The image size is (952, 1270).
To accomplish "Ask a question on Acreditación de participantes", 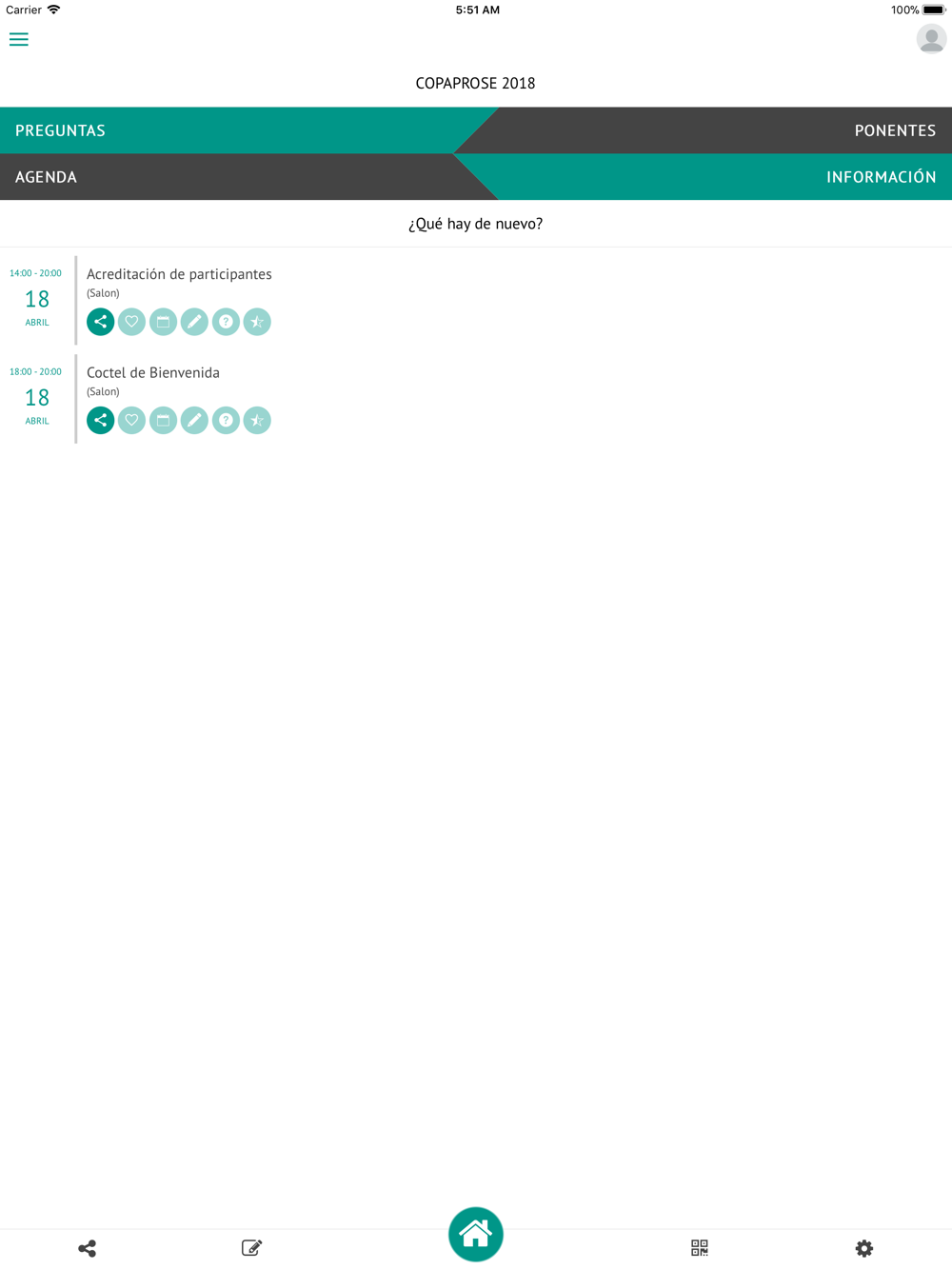I will [x=226, y=322].
